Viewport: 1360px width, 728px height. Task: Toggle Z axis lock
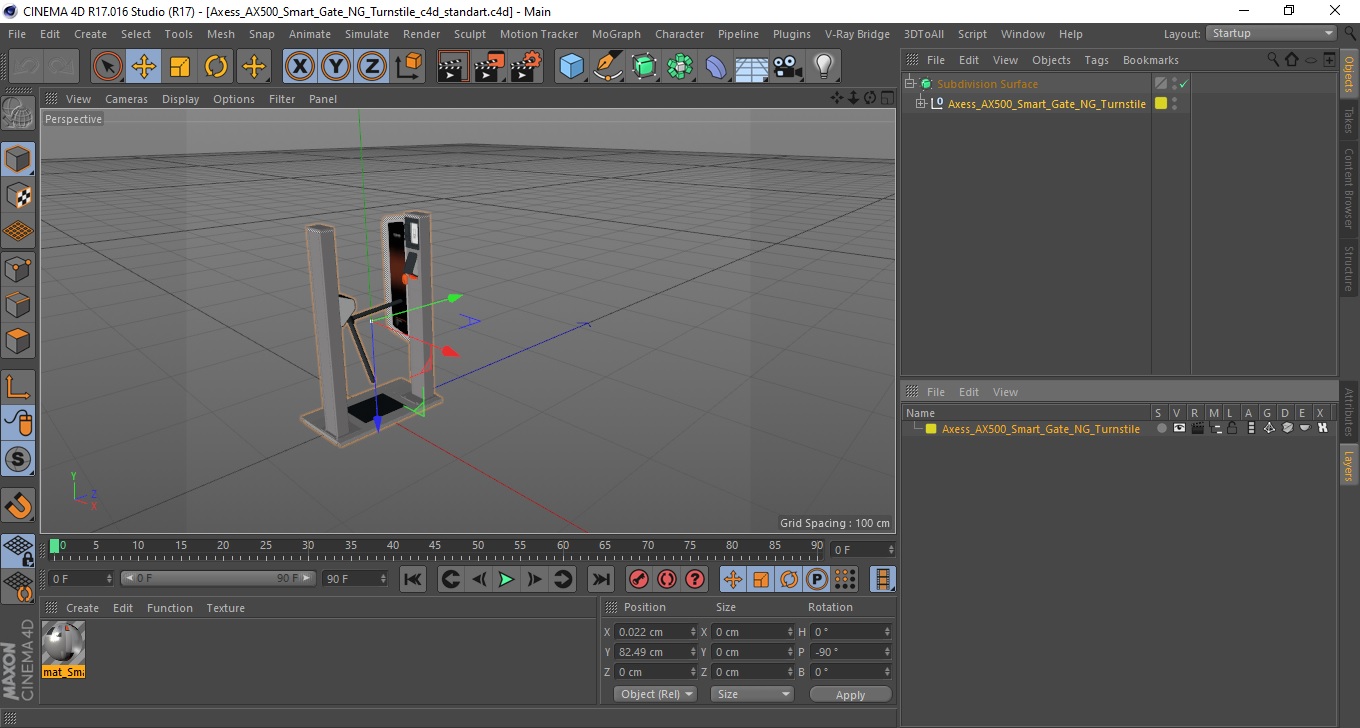[x=372, y=67]
